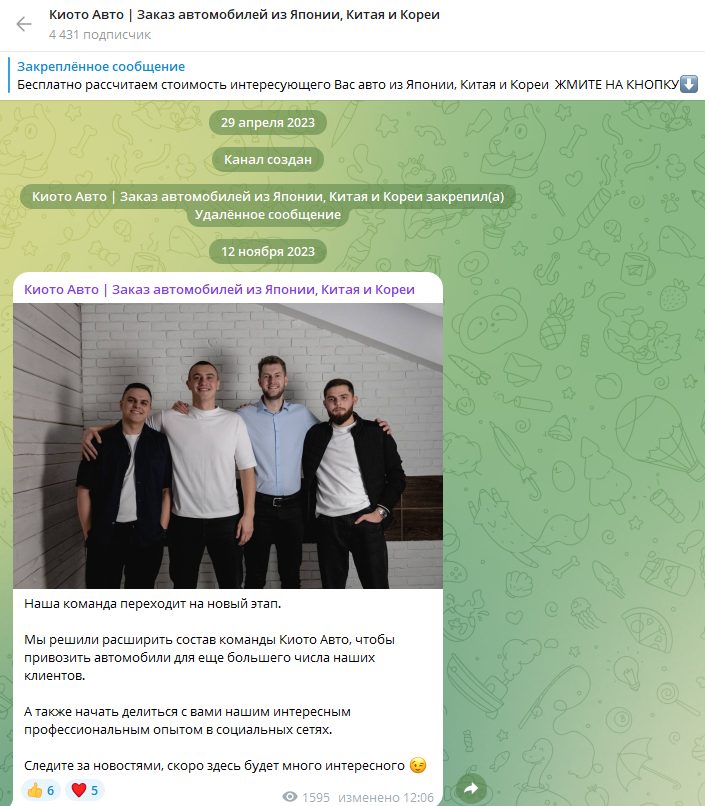React with the red heart emoji
The image size is (705, 806).
click(84, 790)
